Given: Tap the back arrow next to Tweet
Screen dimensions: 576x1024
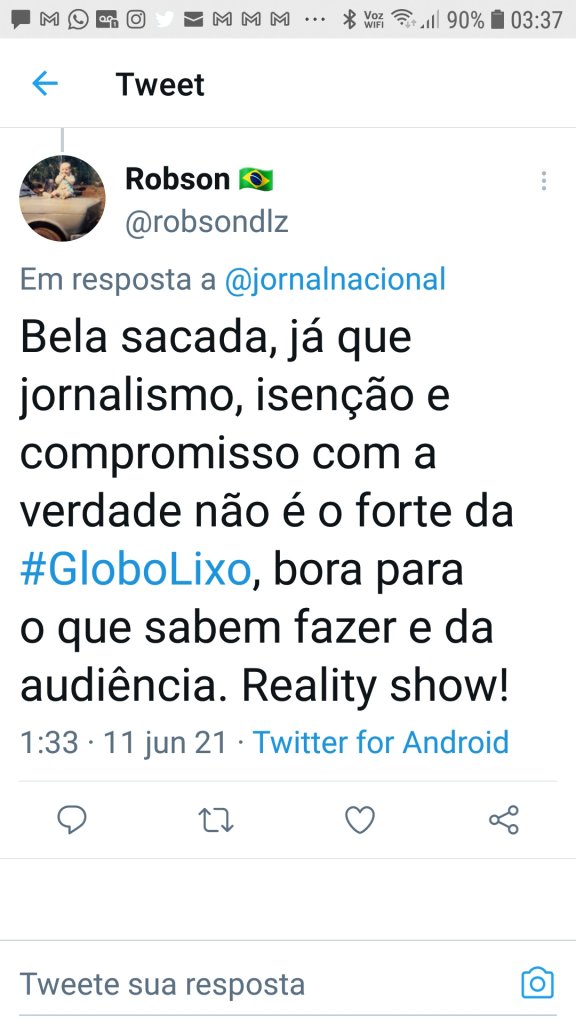Looking at the screenshot, I should click(x=45, y=84).
